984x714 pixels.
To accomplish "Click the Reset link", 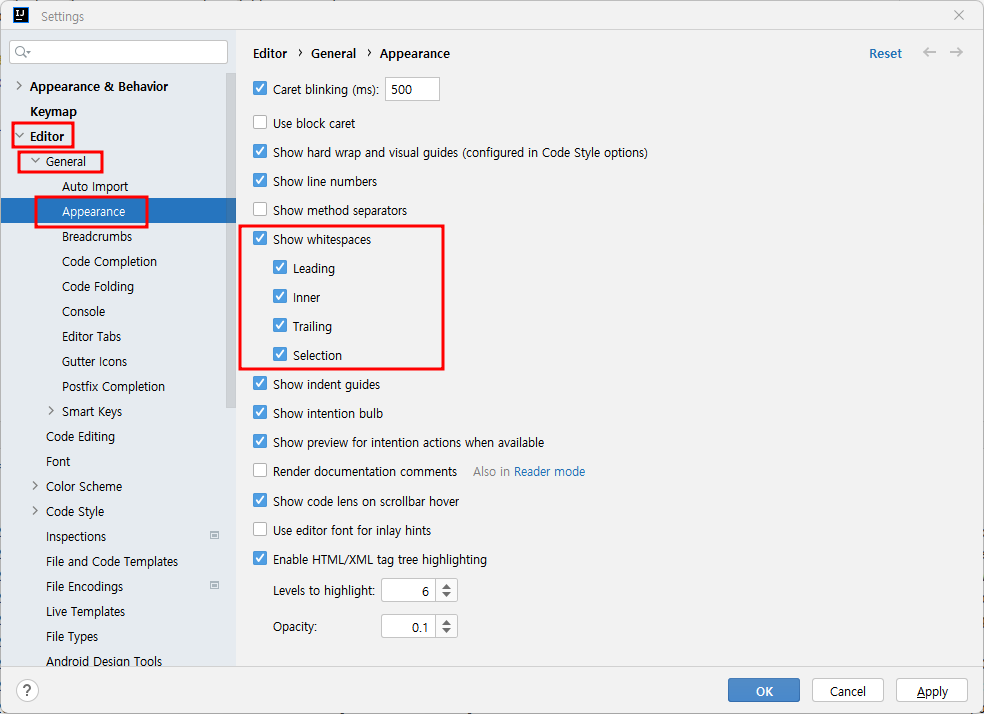I will point(885,53).
